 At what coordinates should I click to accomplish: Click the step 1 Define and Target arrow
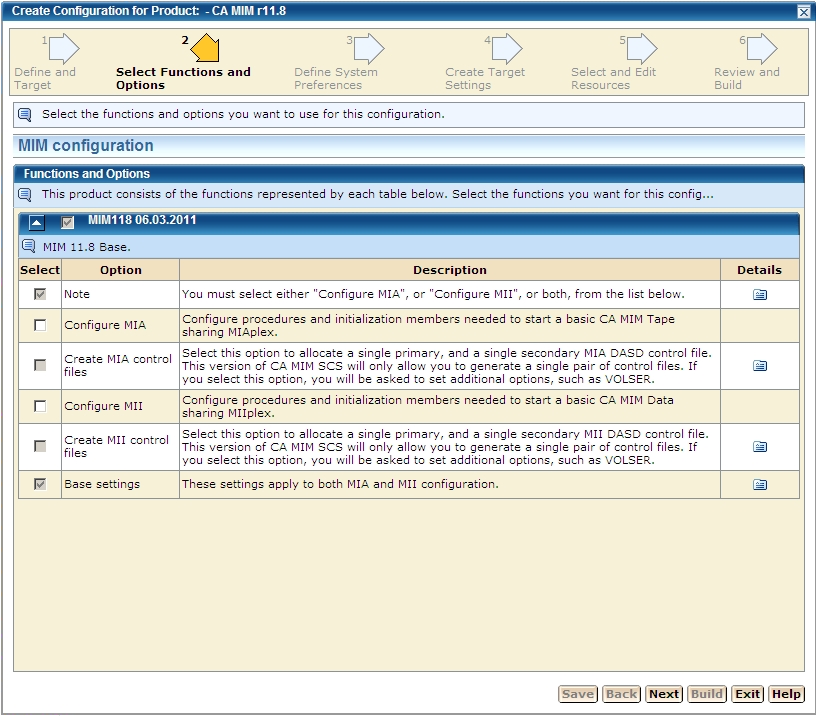tap(64, 48)
